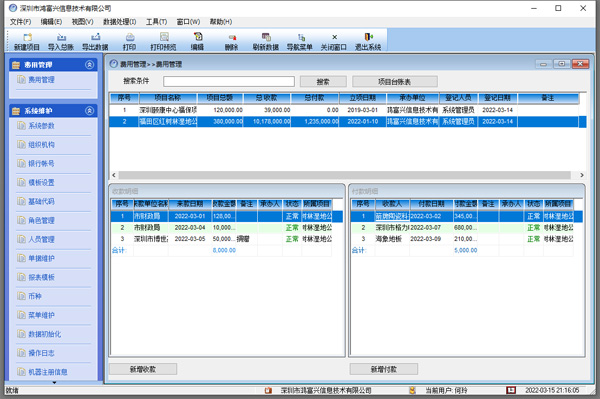Open the 编辑(E) menu
This screenshot has height=399, width=600.
tap(51, 22)
